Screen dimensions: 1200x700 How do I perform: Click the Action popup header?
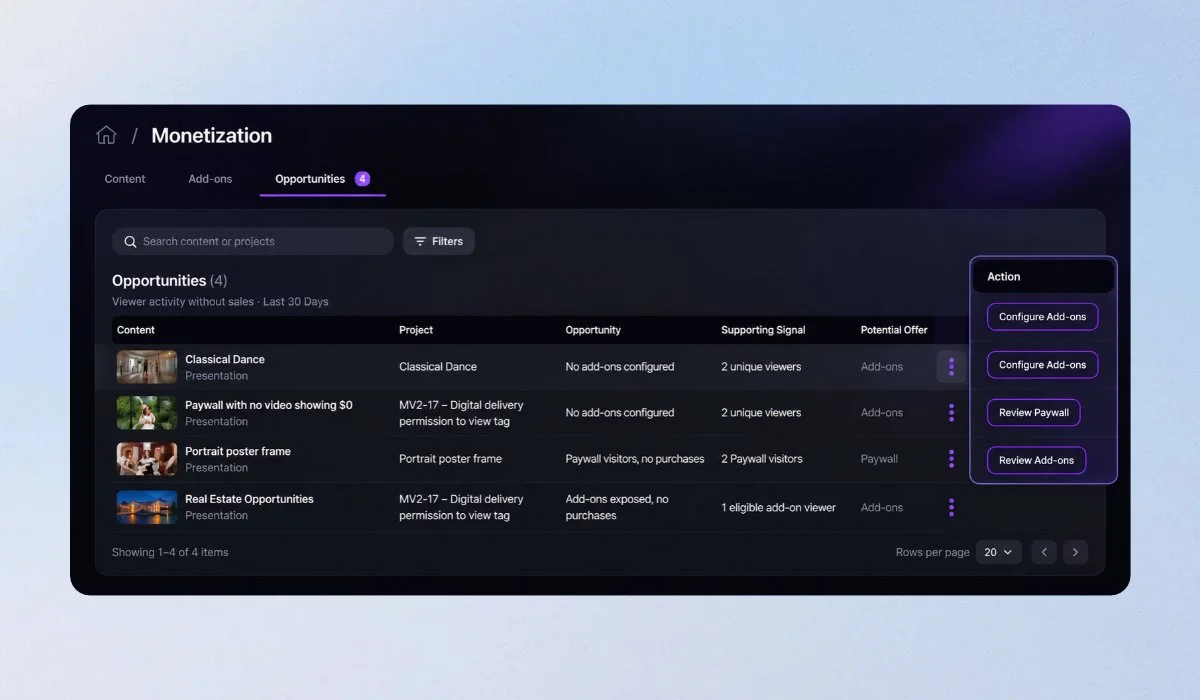point(1043,277)
